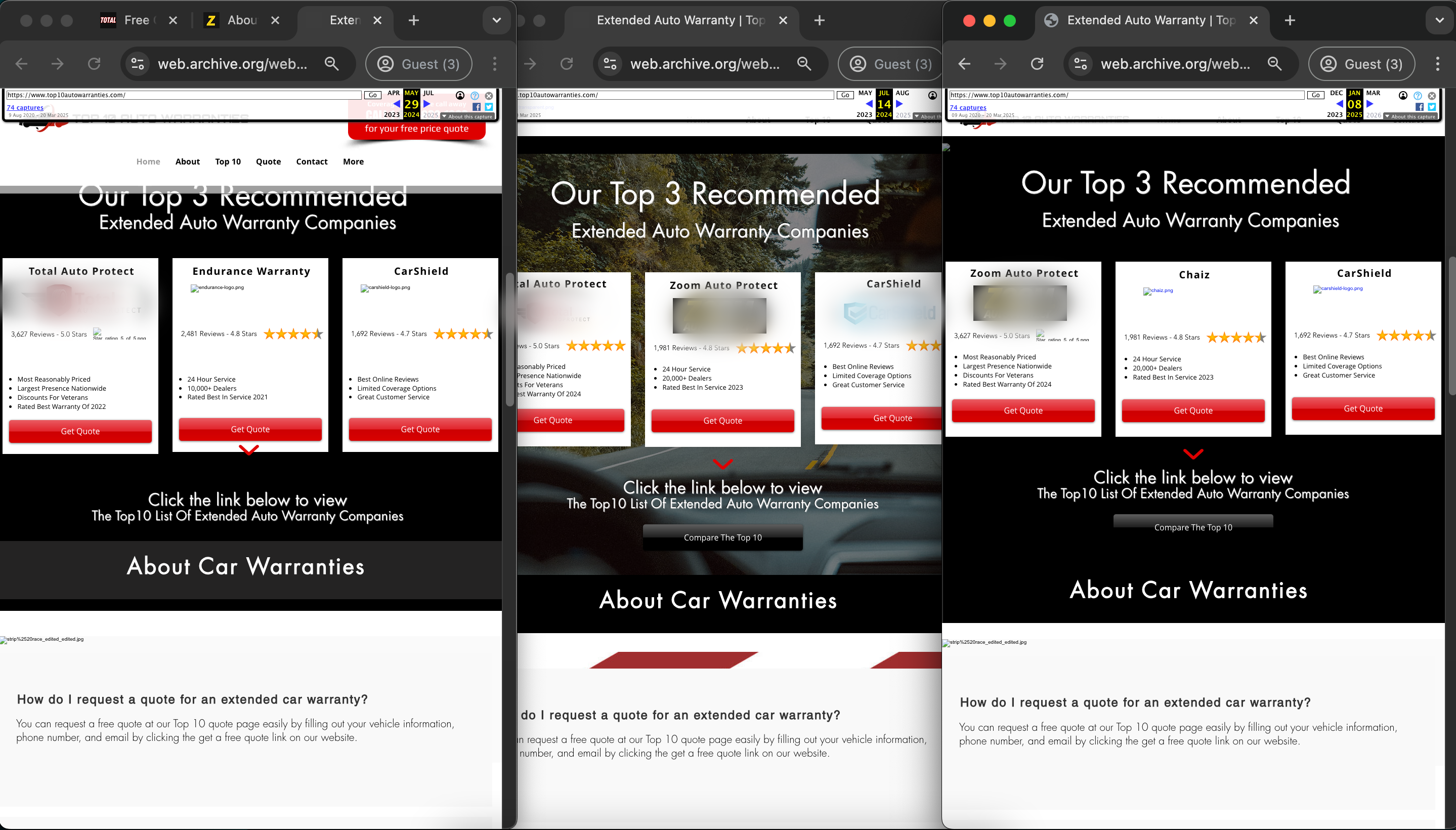Open the site info icon in the left window's address bar
Viewport: 1456px width, 830px height.
click(x=138, y=64)
